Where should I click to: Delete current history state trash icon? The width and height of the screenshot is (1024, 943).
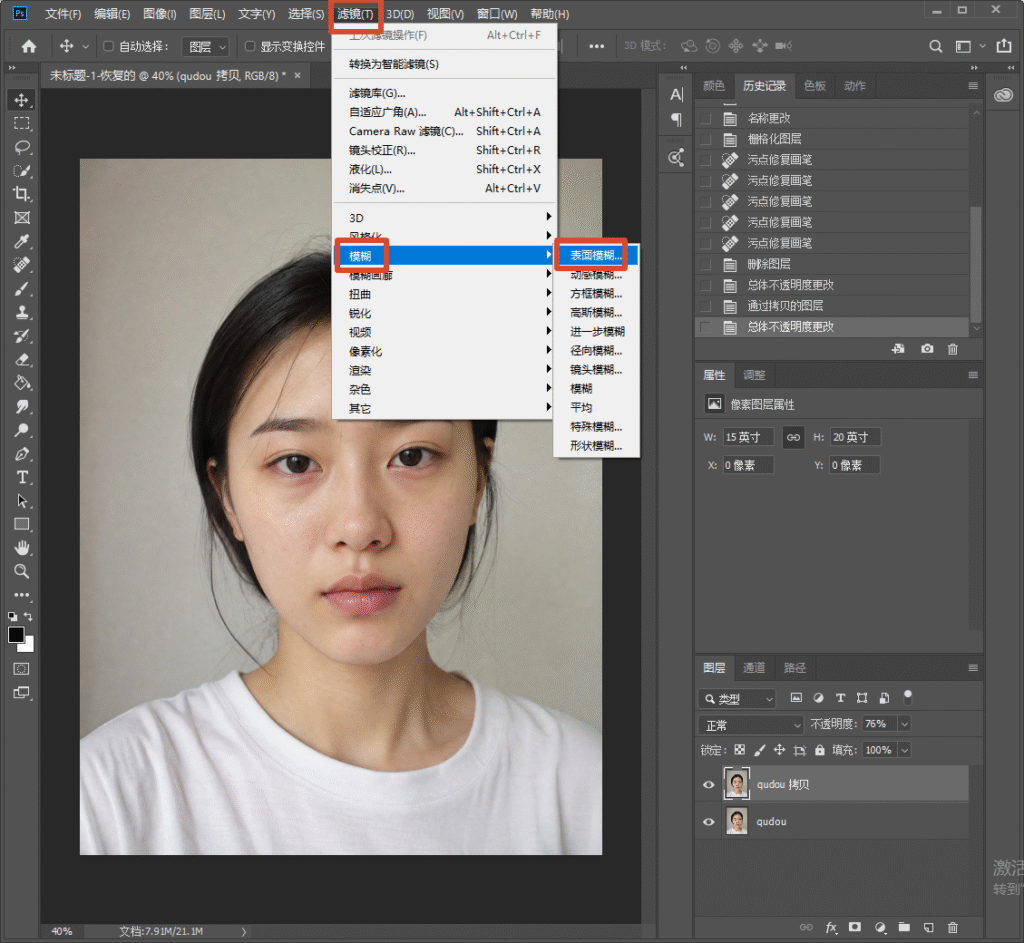953,349
